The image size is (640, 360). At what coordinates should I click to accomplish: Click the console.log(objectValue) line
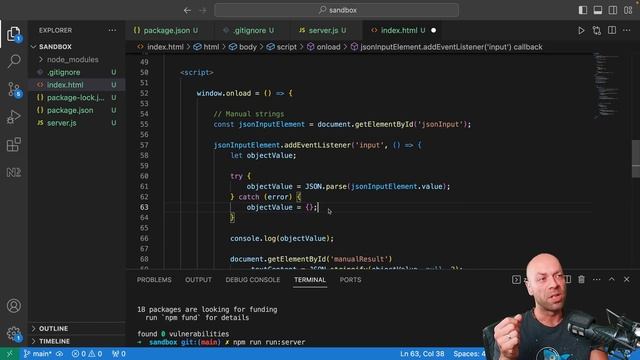pyautogui.click(x=282, y=238)
